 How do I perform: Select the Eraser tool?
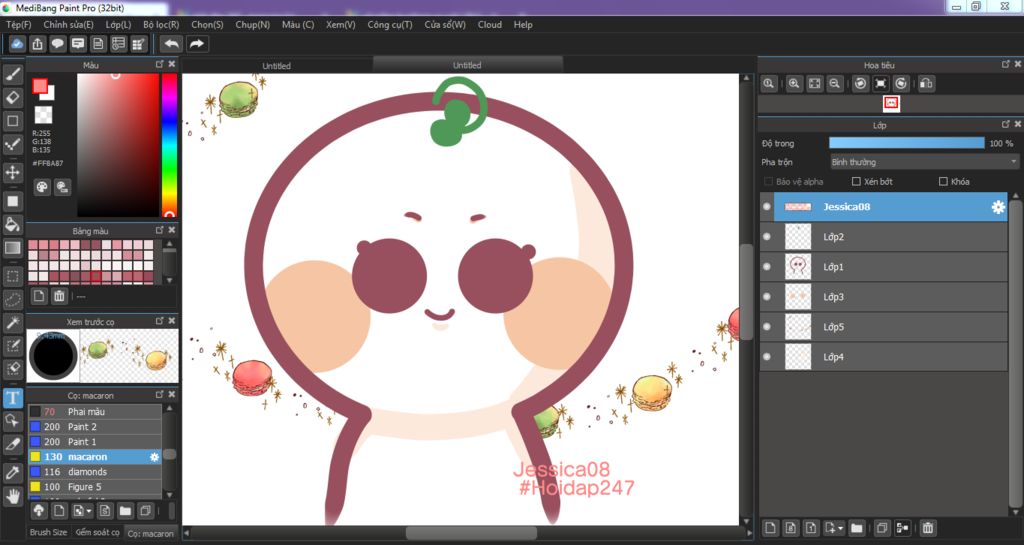12,97
